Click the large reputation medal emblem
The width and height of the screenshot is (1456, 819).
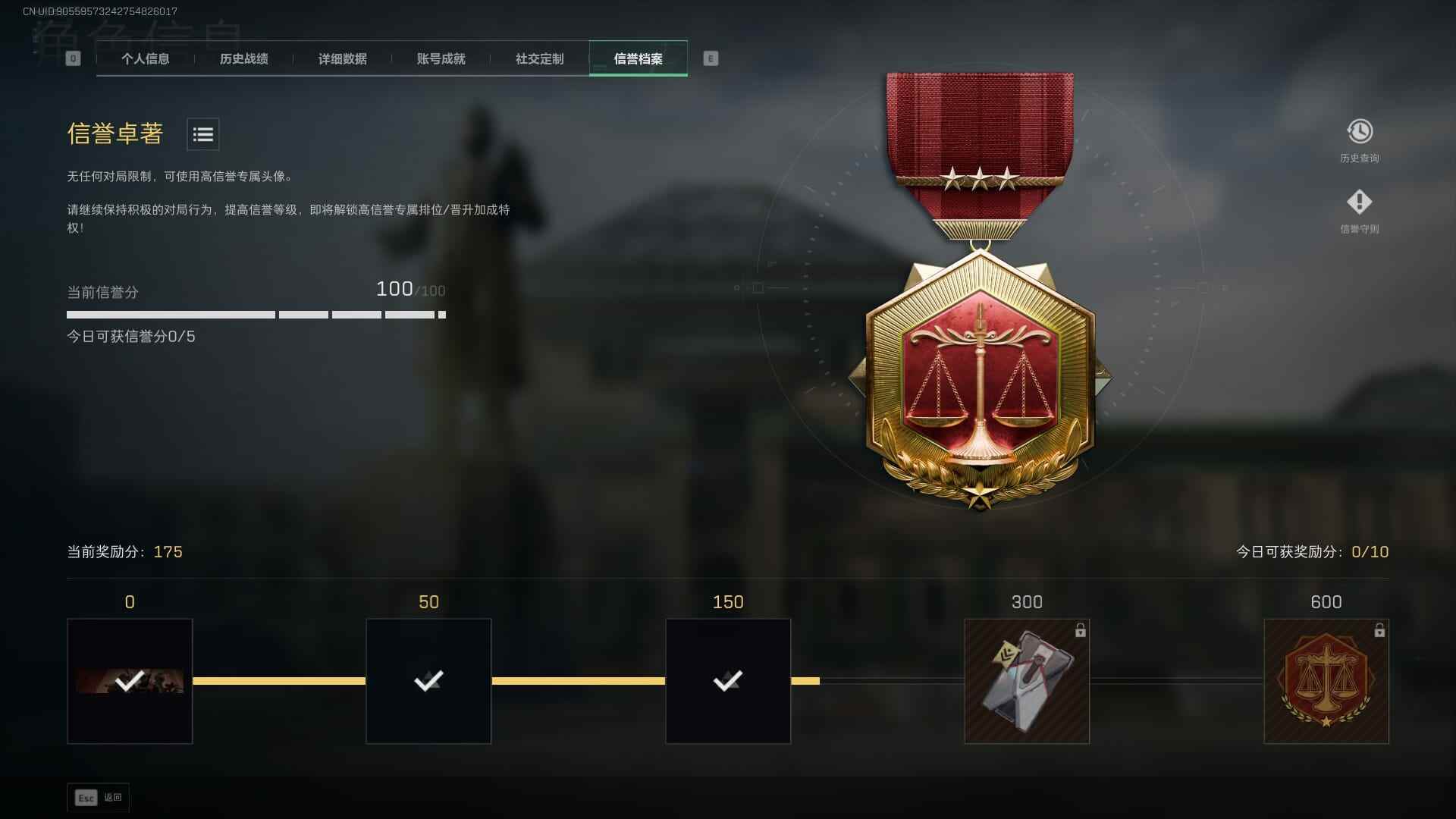(x=980, y=292)
